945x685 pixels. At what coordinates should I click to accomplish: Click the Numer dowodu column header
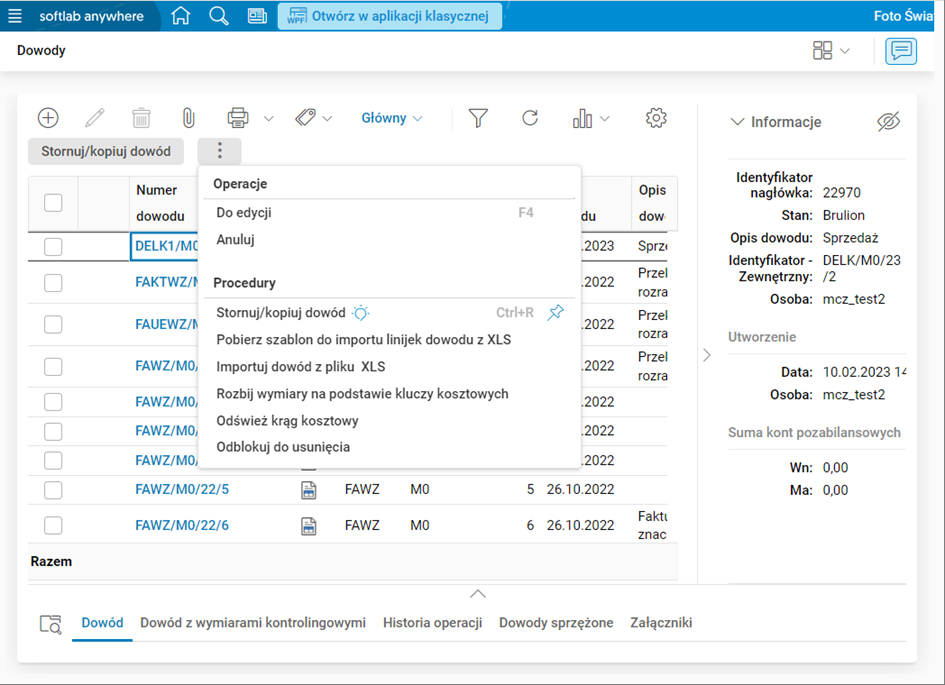point(163,203)
